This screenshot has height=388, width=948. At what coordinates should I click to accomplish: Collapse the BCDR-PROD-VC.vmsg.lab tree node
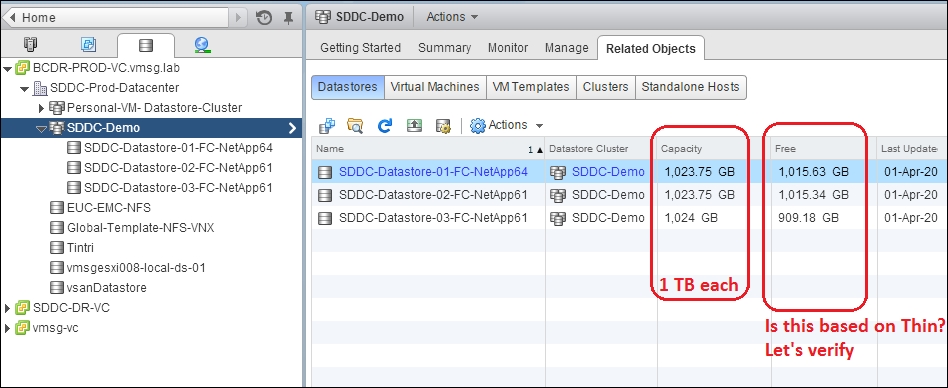tap(7, 68)
